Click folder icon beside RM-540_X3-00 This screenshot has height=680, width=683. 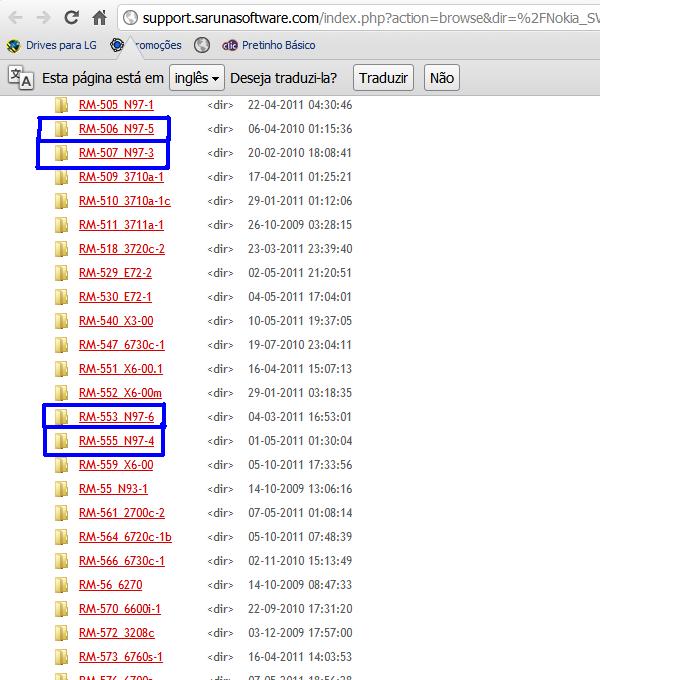click(x=61, y=321)
